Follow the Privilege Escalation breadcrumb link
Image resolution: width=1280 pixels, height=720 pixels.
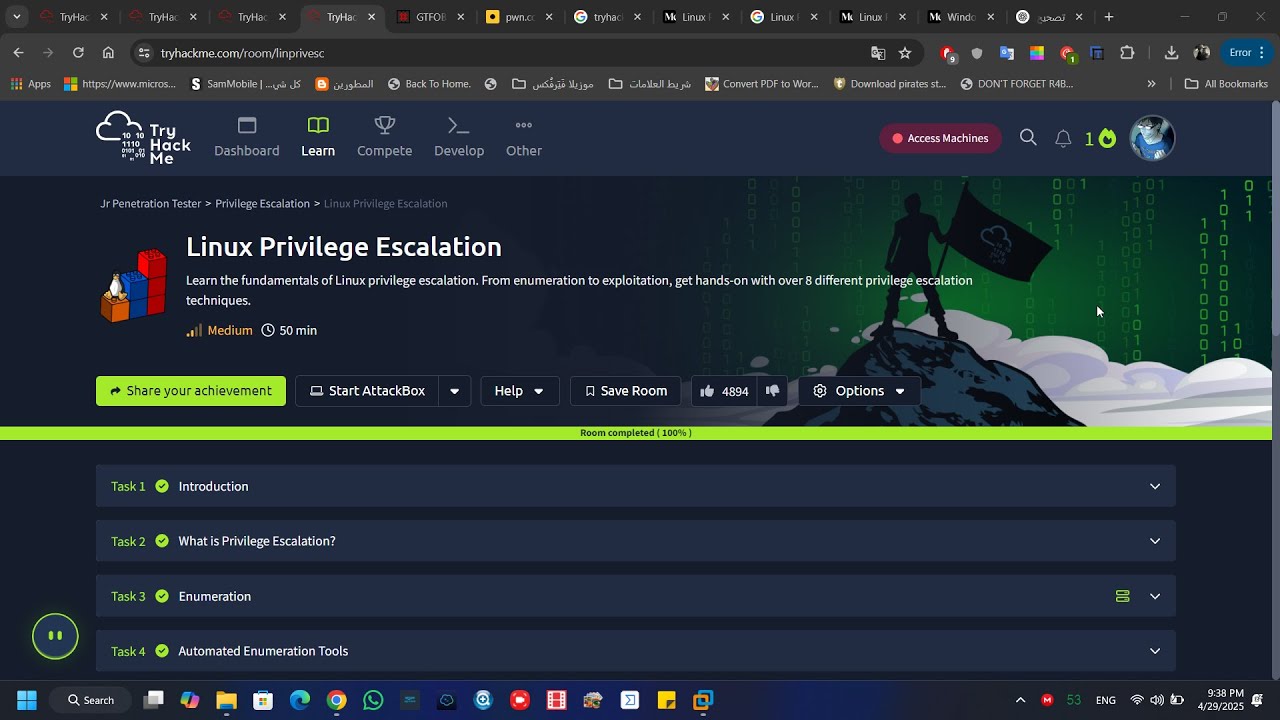(x=262, y=203)
